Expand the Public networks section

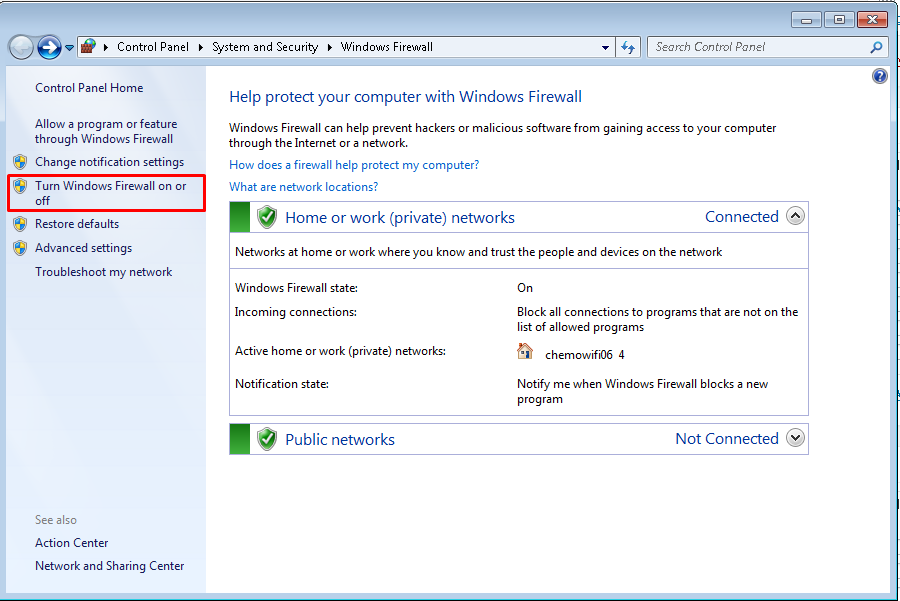click(x=795, y=438)
